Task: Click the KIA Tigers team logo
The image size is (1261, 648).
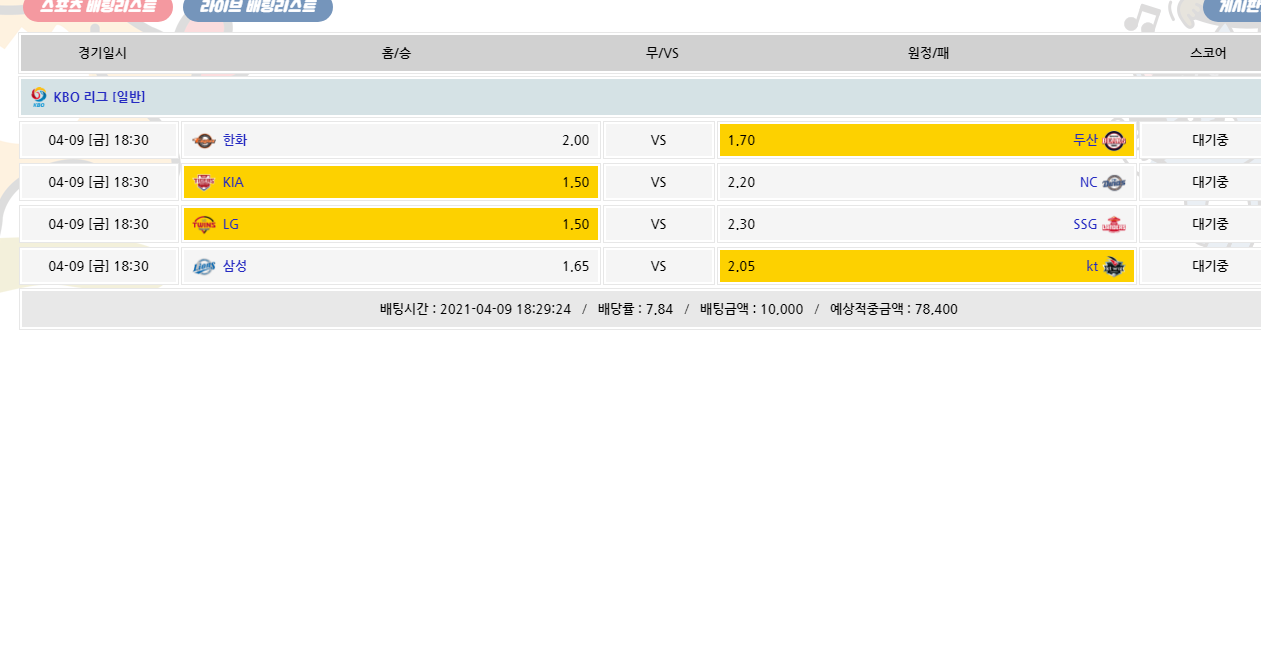Action: tap(204, 182)
